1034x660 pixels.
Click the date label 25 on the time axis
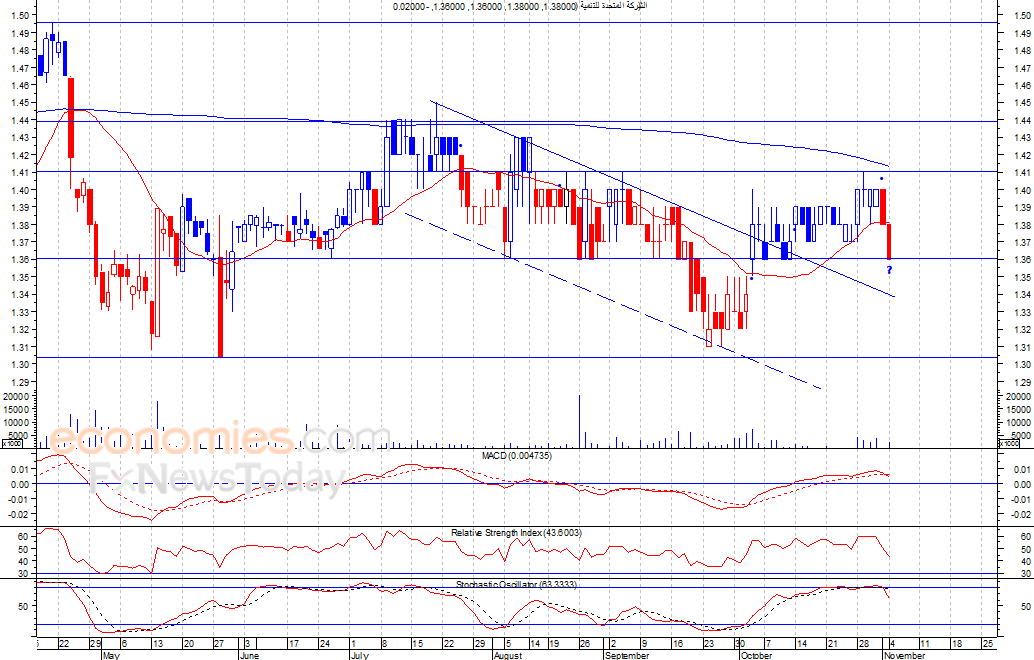(x=987, y=644)
